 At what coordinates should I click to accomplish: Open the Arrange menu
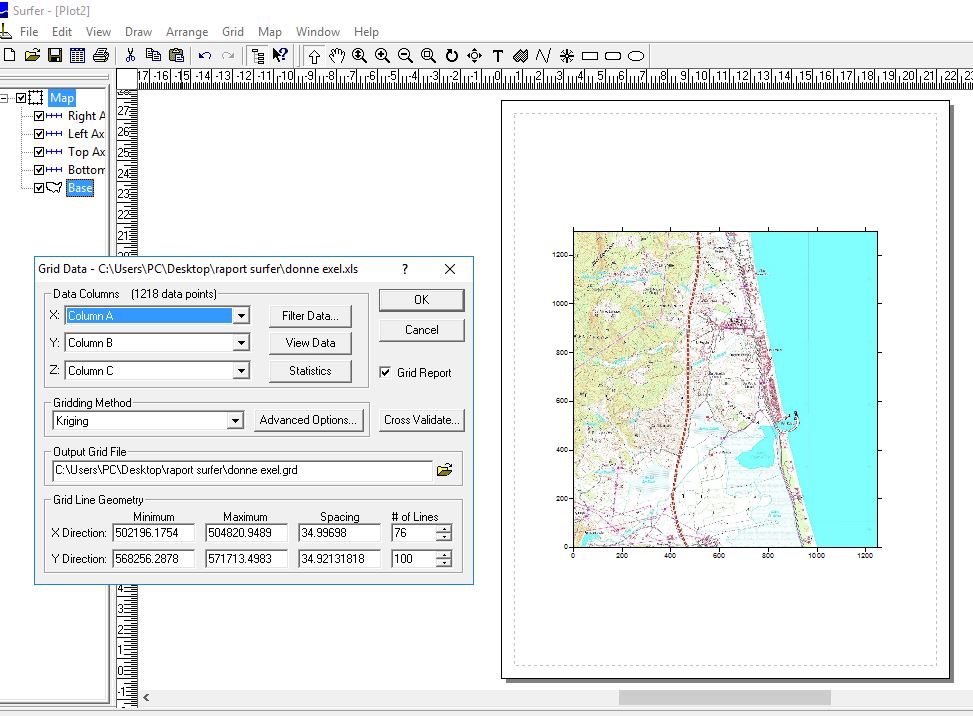pyautogui.click(x=187, y=32)
